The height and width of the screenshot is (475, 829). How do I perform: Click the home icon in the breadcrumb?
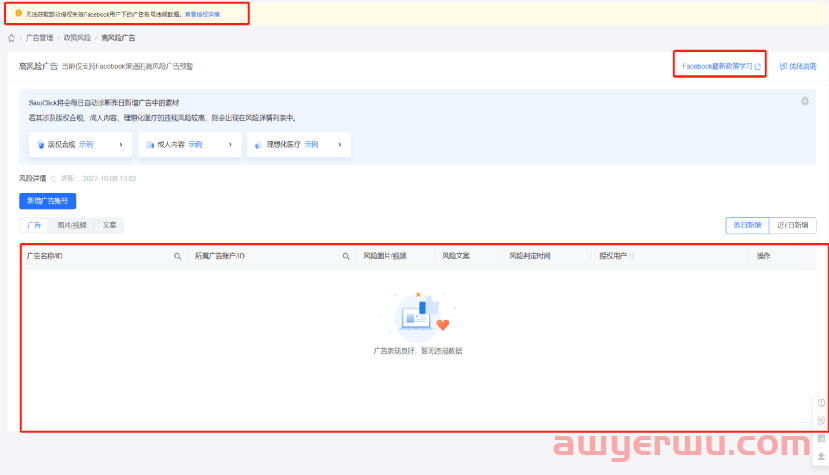pyautogui.click(x=12, y=37)
